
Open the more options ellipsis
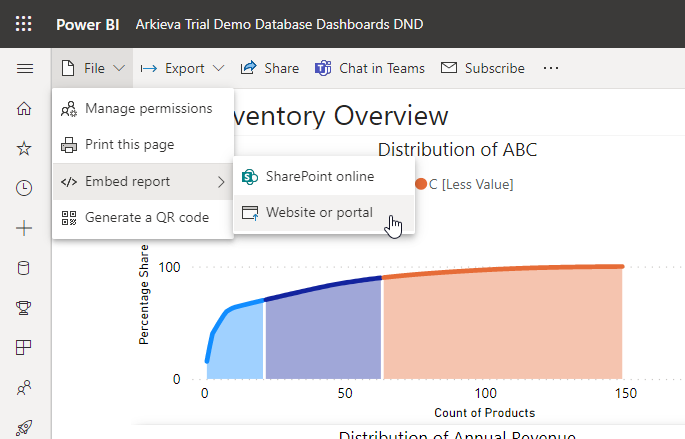(551, 68)
